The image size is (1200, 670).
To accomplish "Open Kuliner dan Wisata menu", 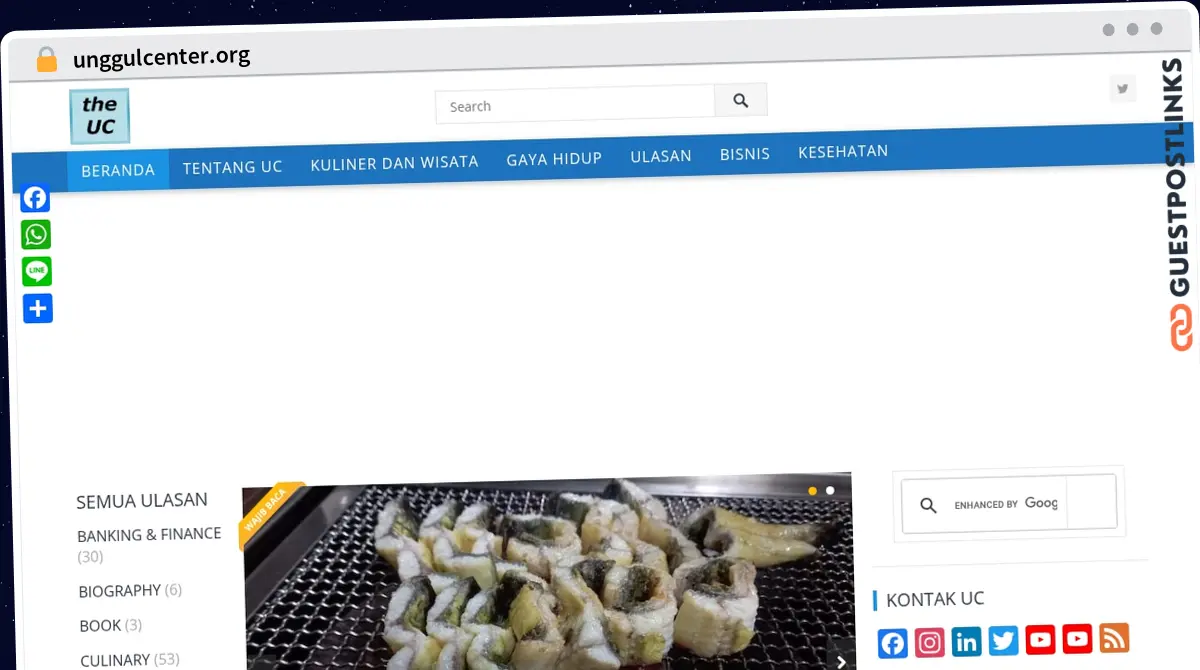I will tap(394, 162).
